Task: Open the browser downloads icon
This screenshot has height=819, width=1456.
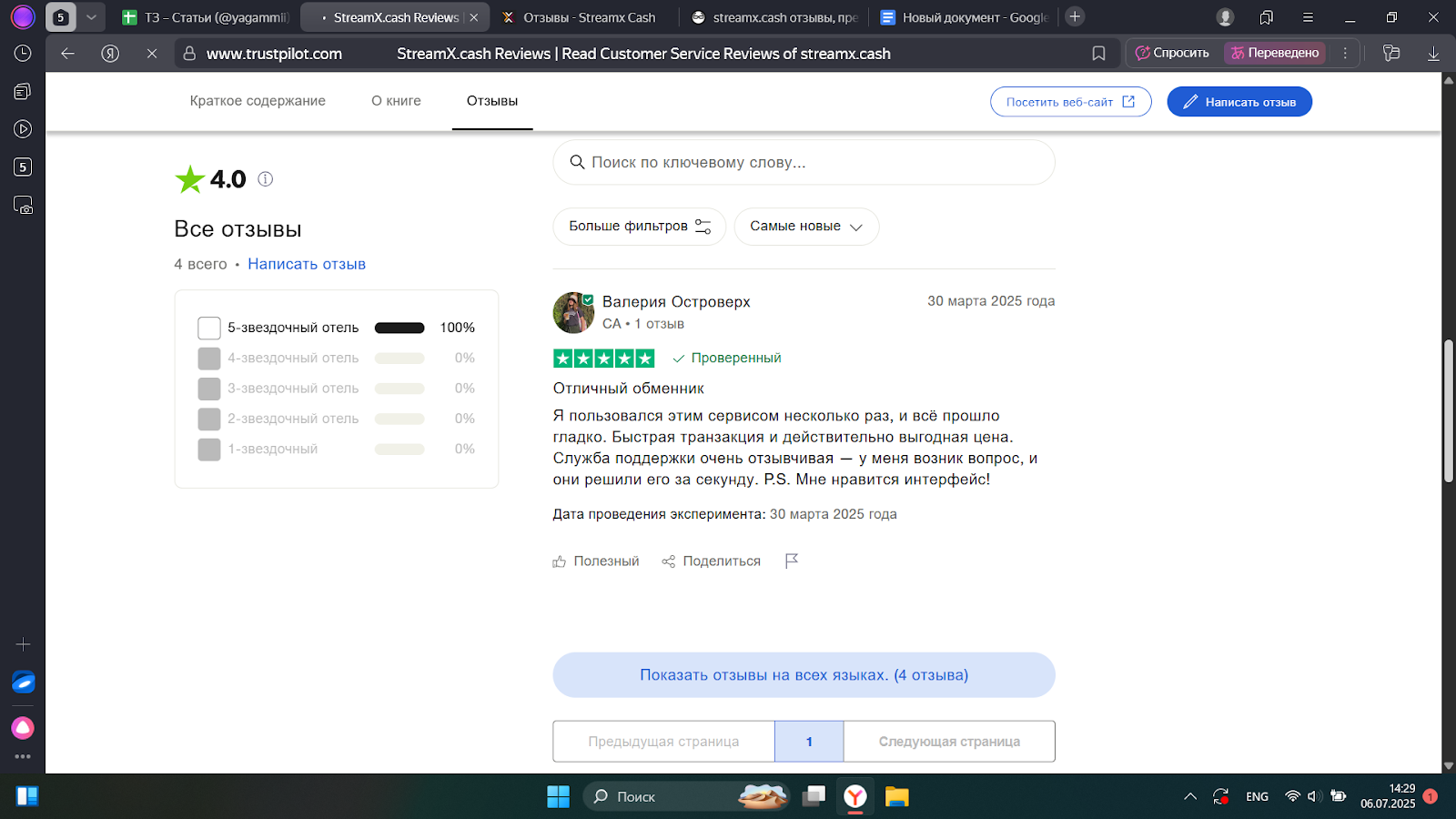Action: tap(1433, 54)
